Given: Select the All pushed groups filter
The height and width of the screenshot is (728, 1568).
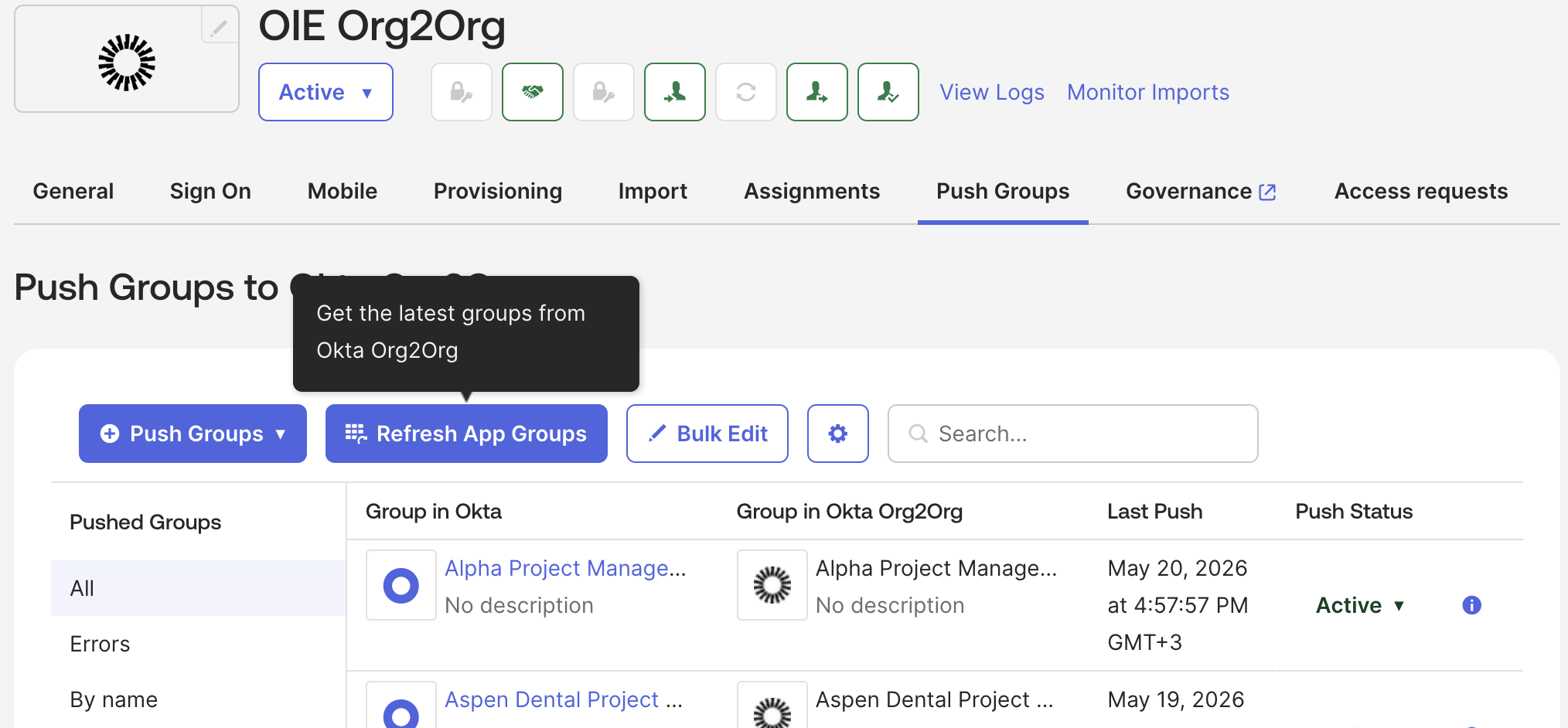Looking at the screenshot, I should [x=198, y=588].
